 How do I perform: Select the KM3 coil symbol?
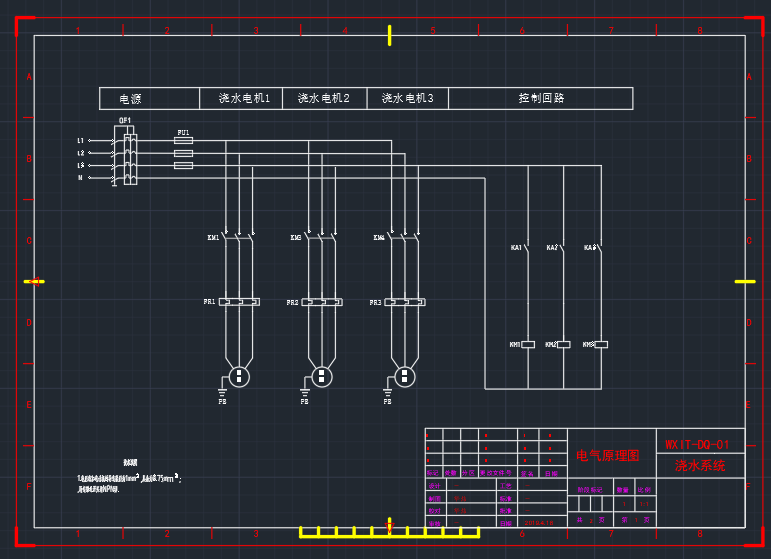coord(600,344)
